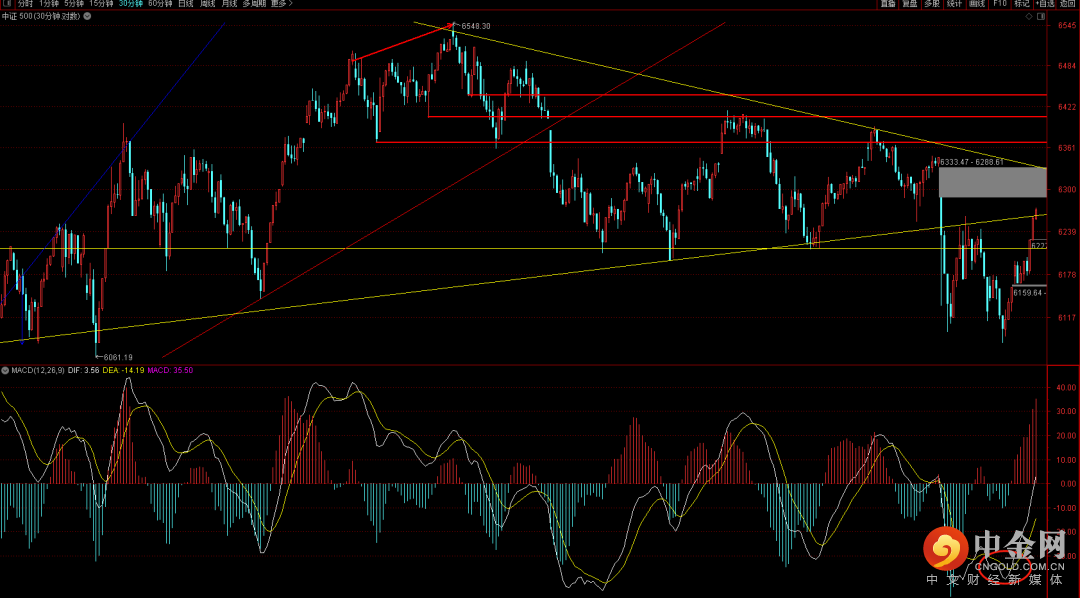Click the 标记 mark button
Image resolution: width=1080 pixels, height=598 pixels.
tap(1021, 3)
